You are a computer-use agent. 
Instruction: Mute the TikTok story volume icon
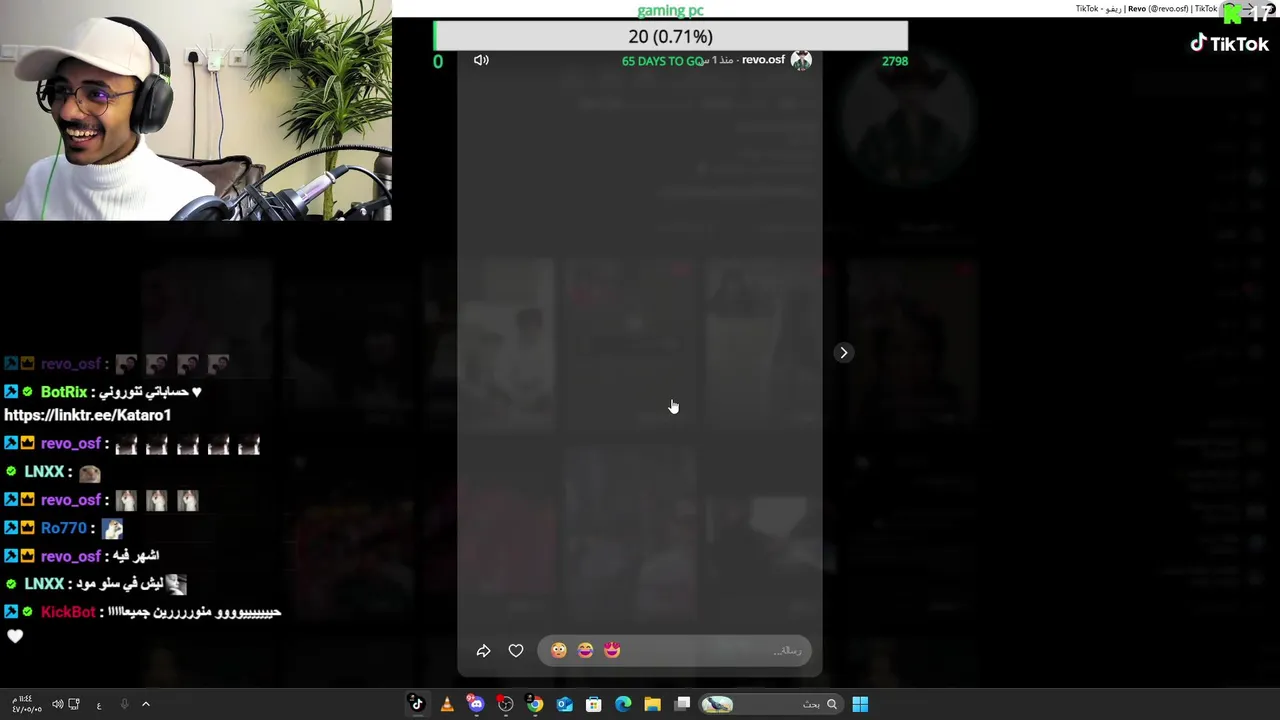(x=481, y=60)
